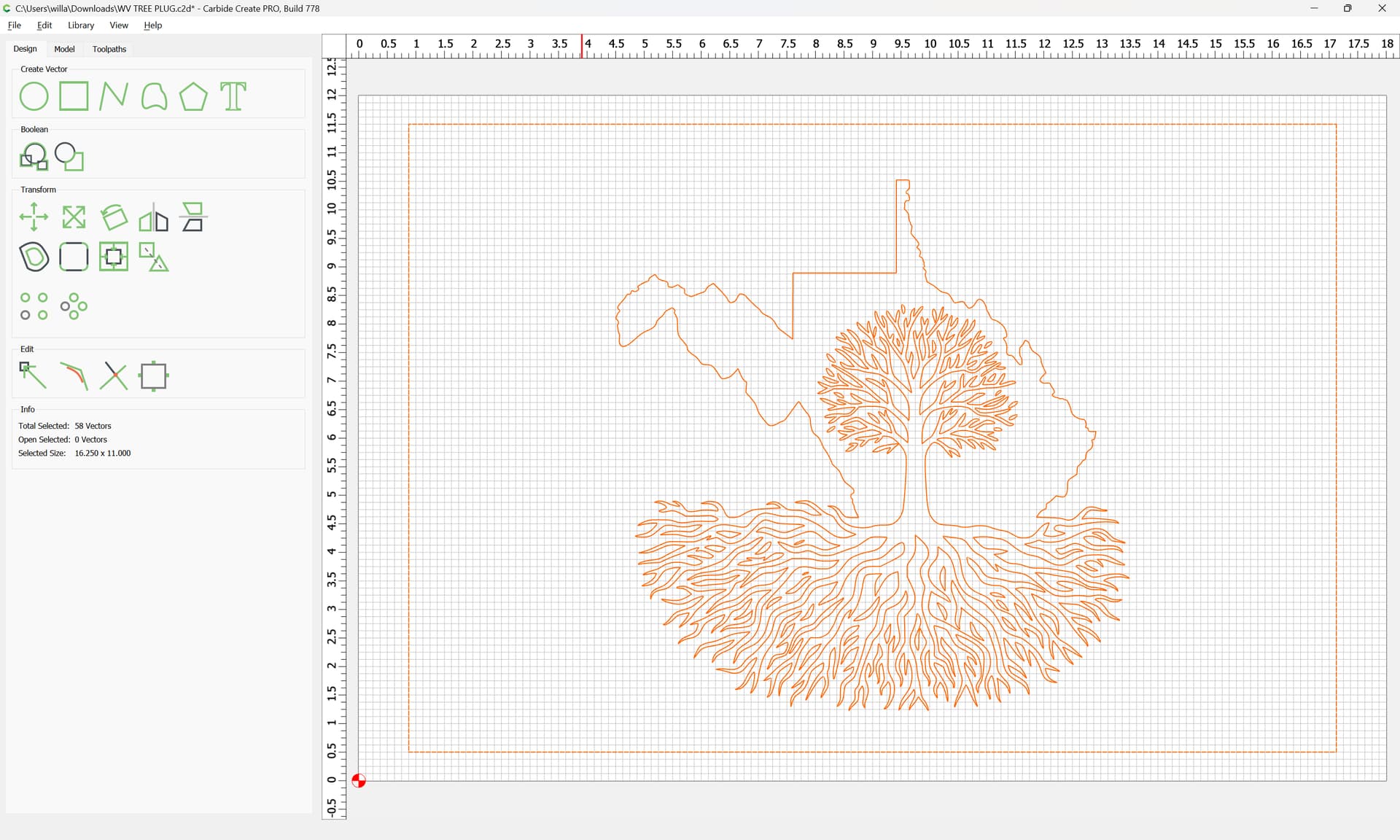1400x840 pixels.
Task: Click the 58 Vectors total selected value
Action: (x=93, y=426)
